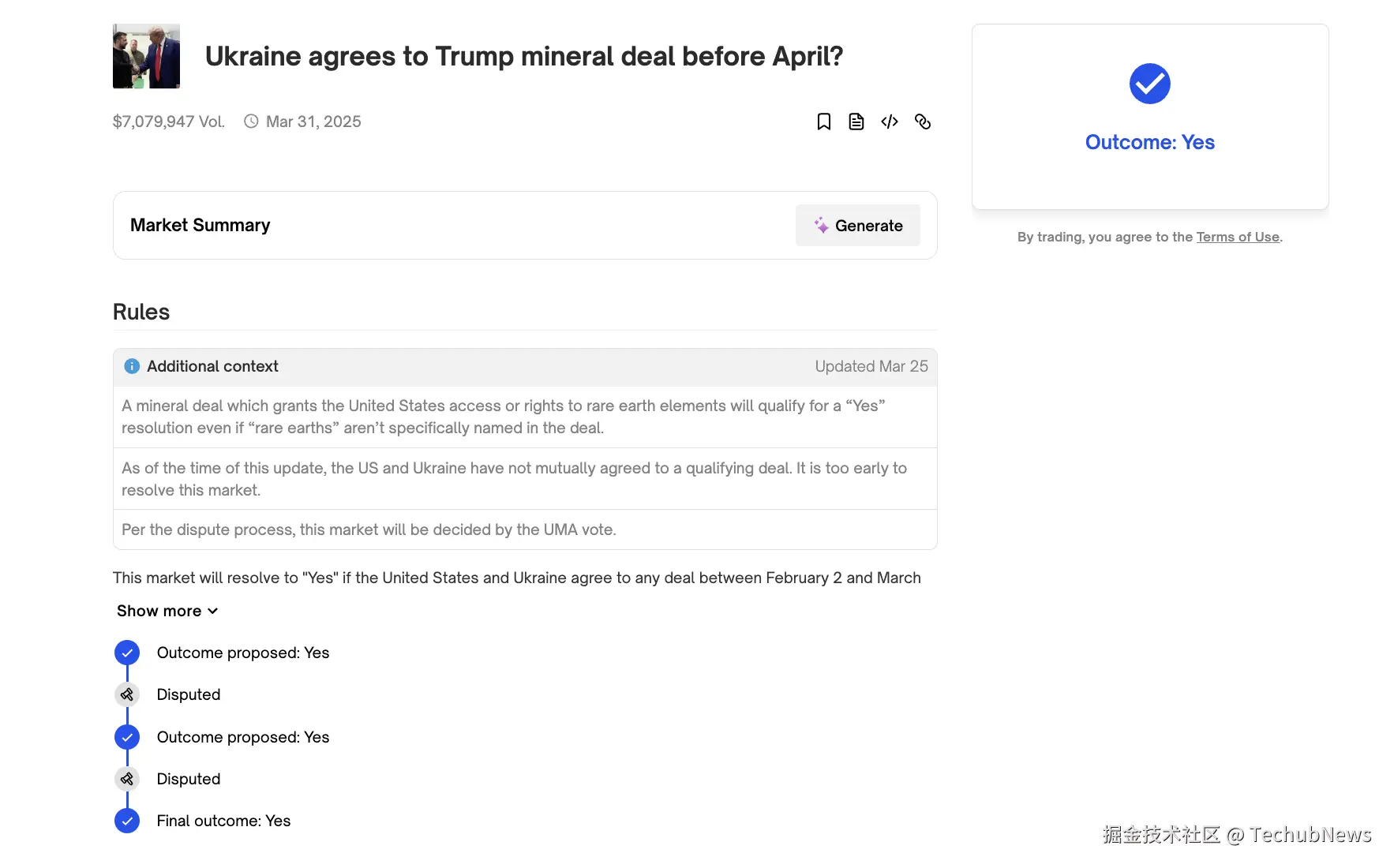Click the Final outcome checkmark icon
Screen dimensions: 1394x868
[127, 821]
